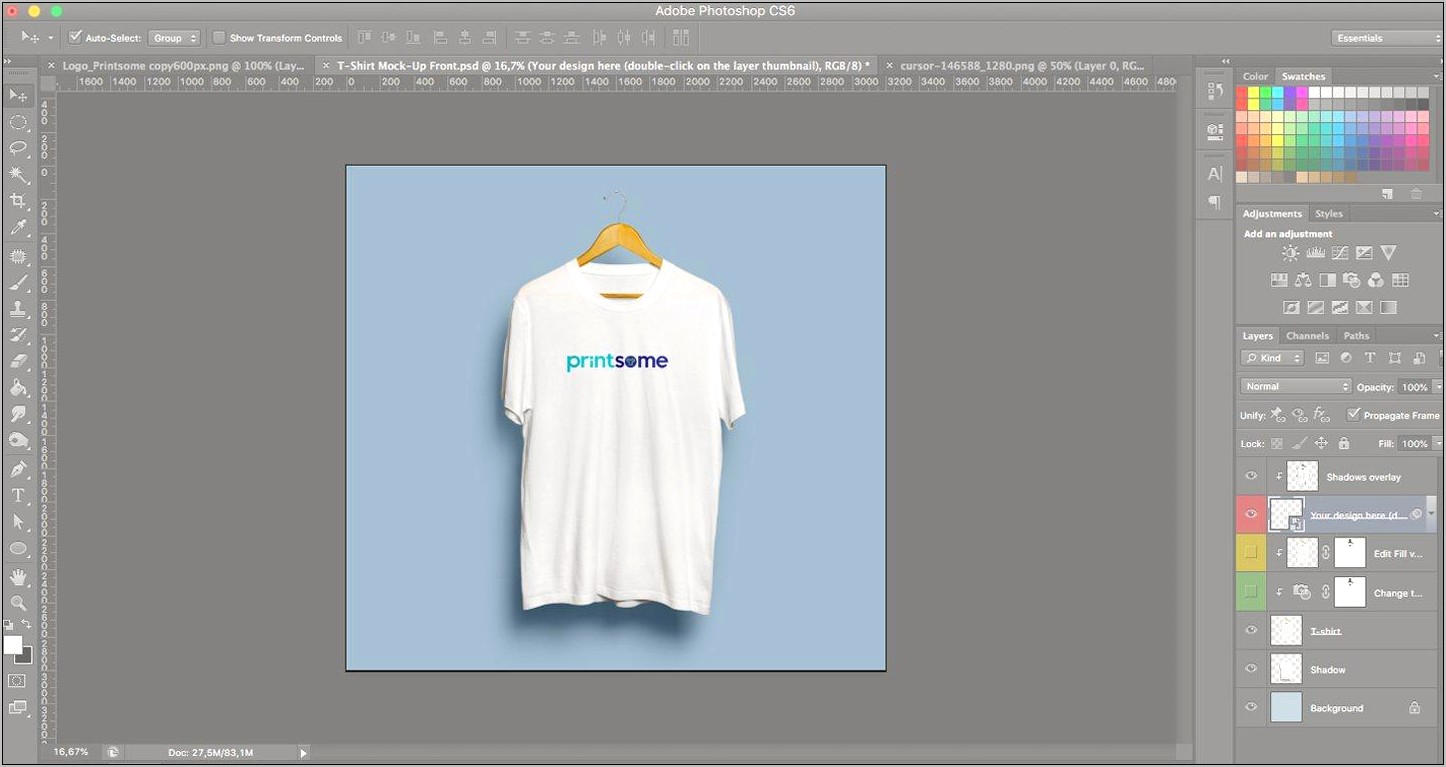Image resolution: width=1446 pixels, height=767 pixels.
Task: Hide the Your design here layer
Action: [x=1251, y=514]
